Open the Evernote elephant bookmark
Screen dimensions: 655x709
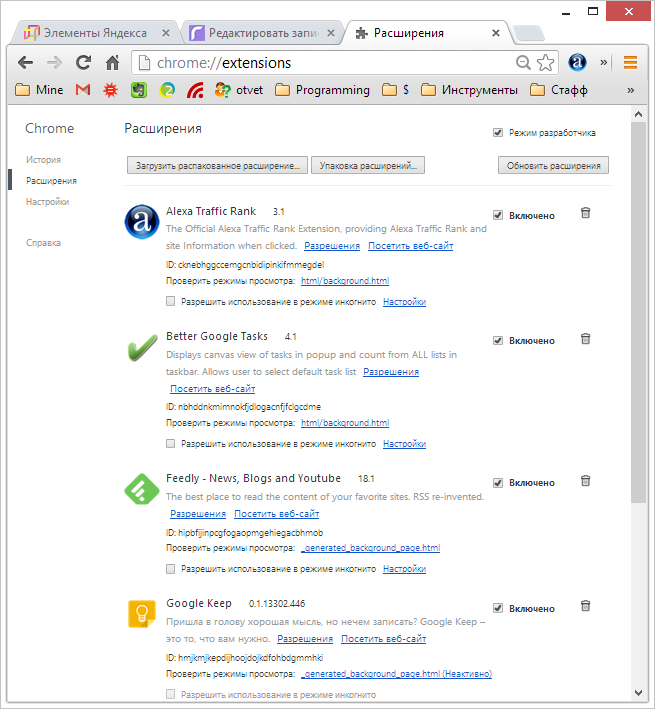point(139,90)
